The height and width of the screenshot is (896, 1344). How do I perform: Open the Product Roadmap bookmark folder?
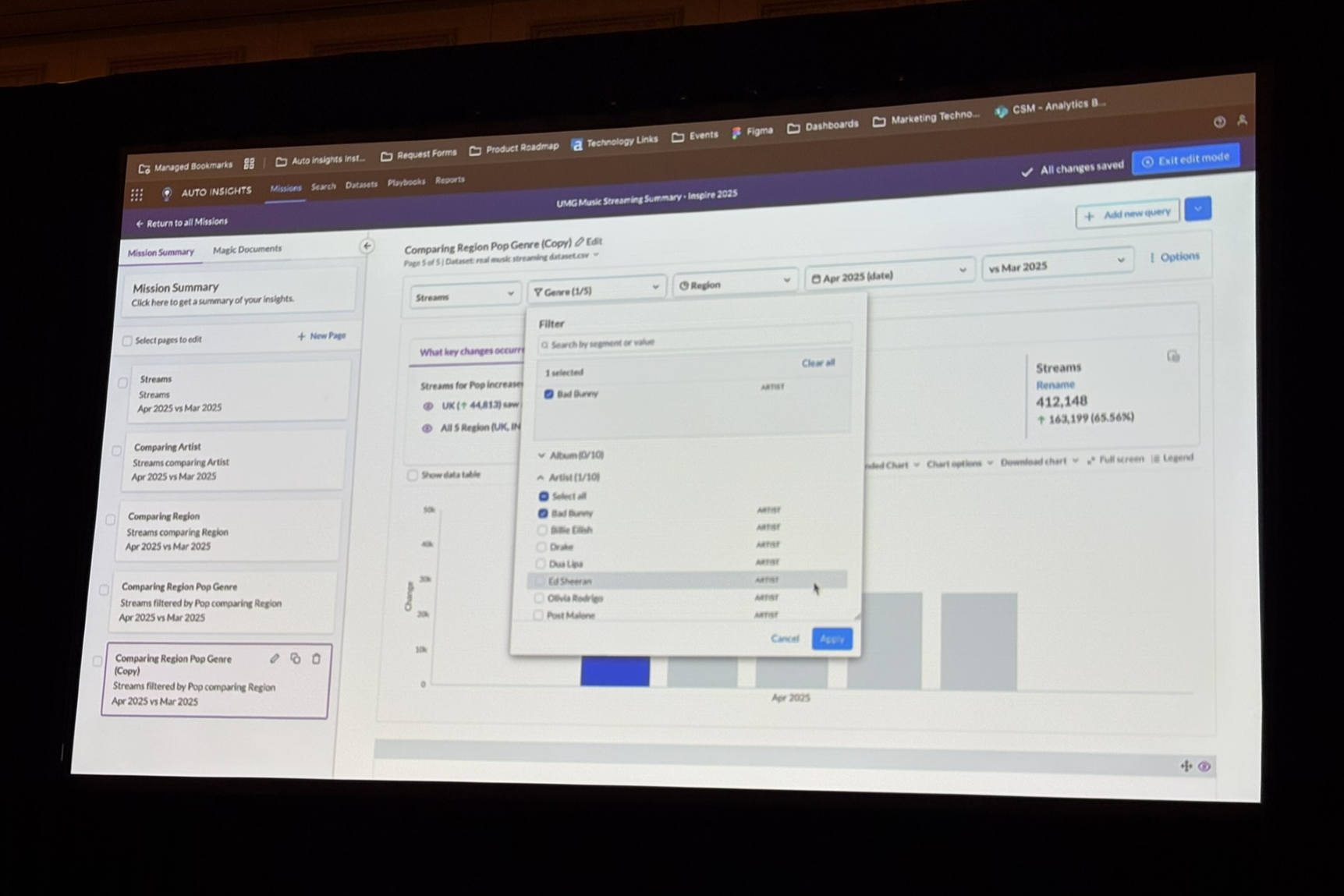click(x=514, y=148)
